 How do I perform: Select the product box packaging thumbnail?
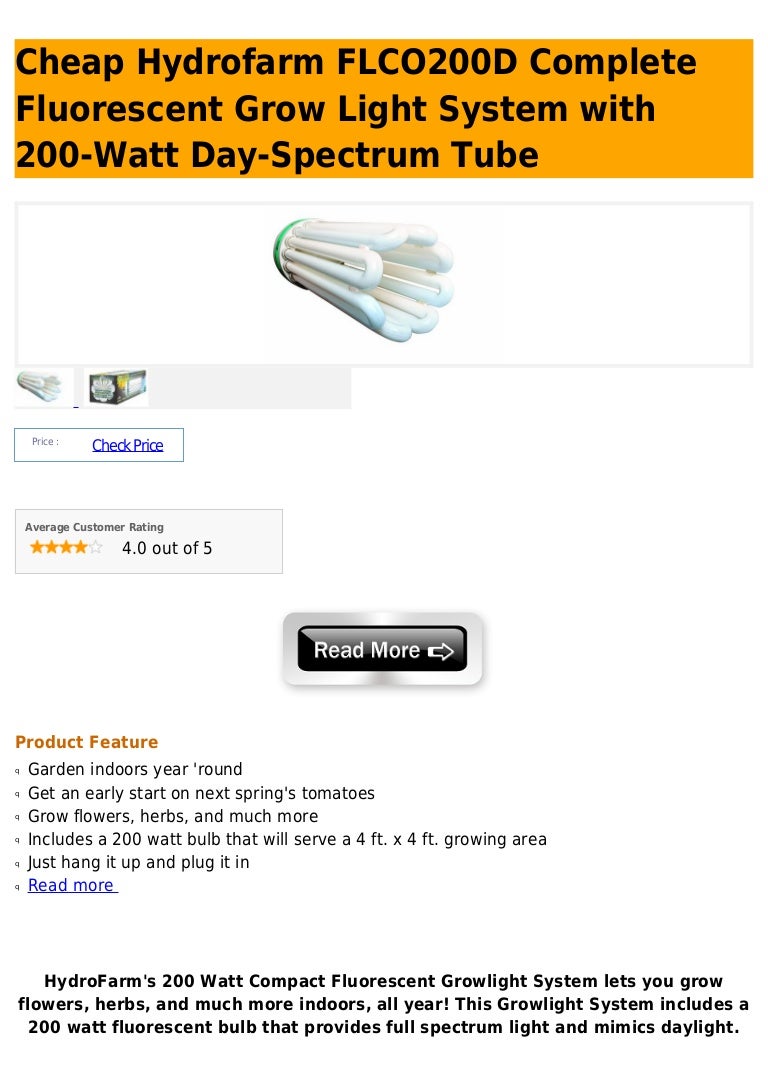click(x=116, y=387)
